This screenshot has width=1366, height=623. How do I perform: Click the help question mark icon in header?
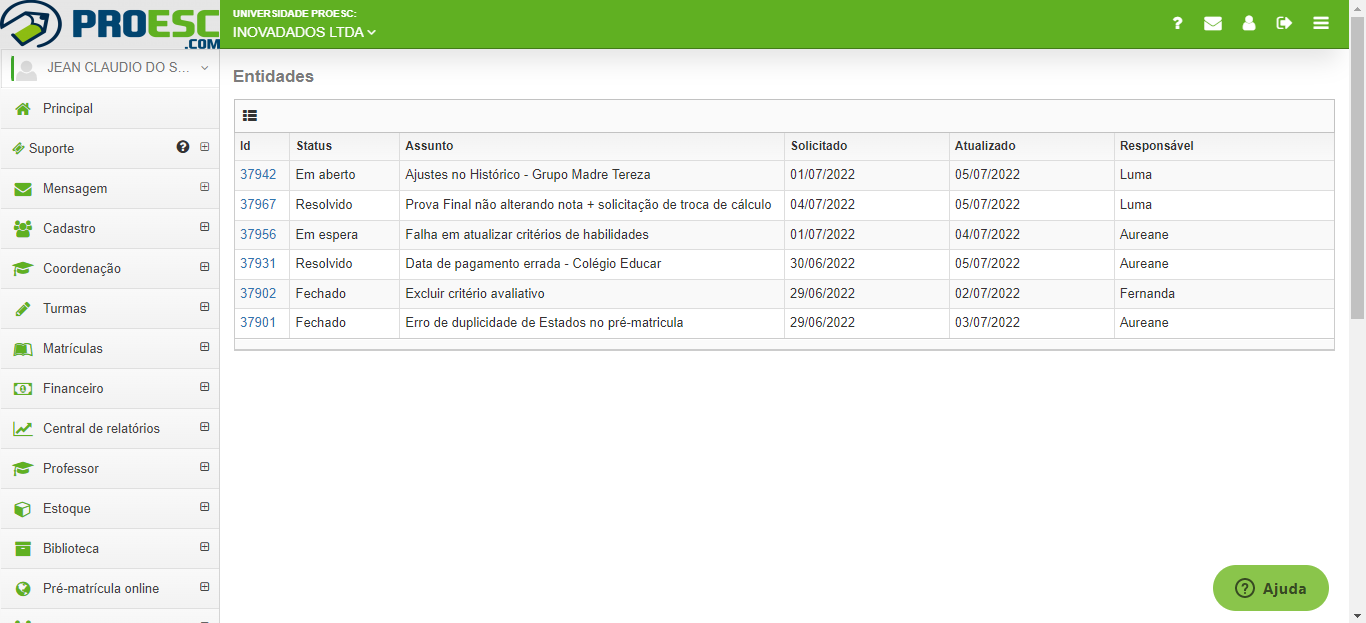point(1178,23)
